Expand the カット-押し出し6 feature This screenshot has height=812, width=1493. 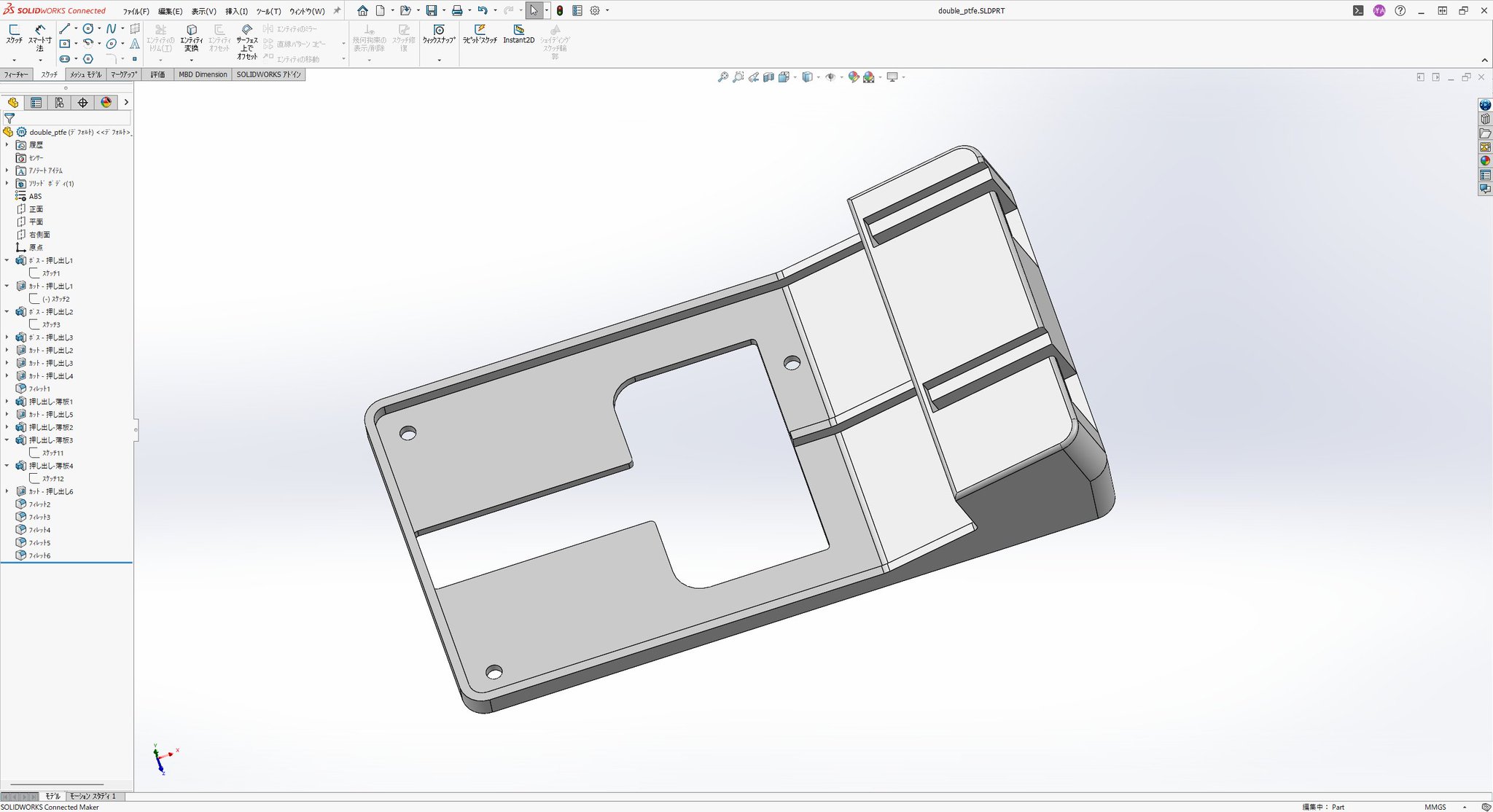7,491
